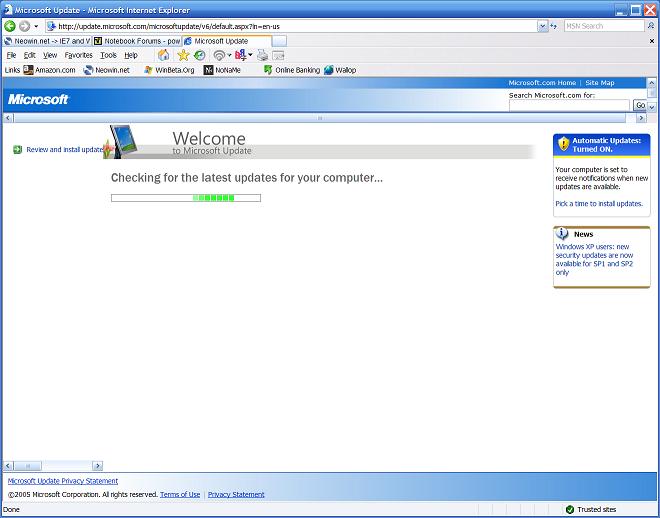Click the RSS feeds icon in toolbar
The image size is (660, 518).
click(x=219, y=55)
